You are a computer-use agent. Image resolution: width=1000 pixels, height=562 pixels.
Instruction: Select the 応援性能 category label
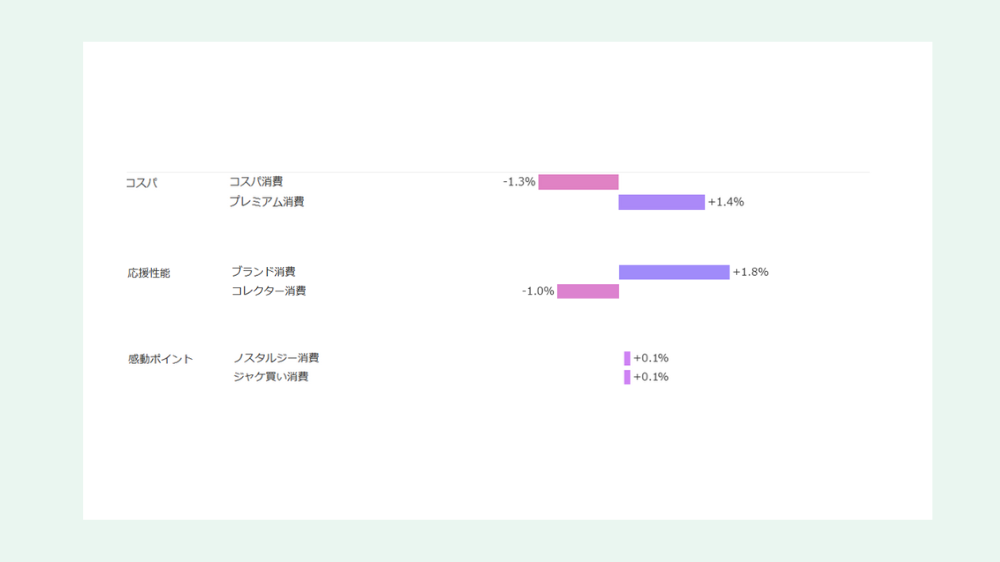pyautogui.click(x=149, y=273)
